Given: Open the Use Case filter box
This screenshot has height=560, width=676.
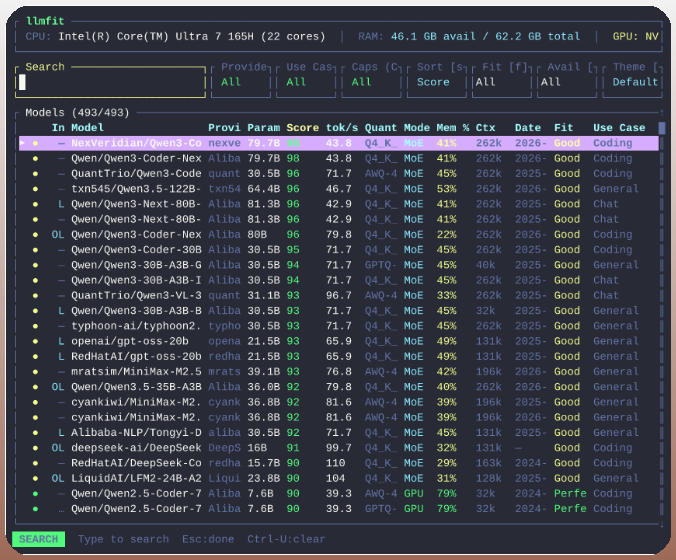Looking at the screenshot, I should (x=306, y=82).
